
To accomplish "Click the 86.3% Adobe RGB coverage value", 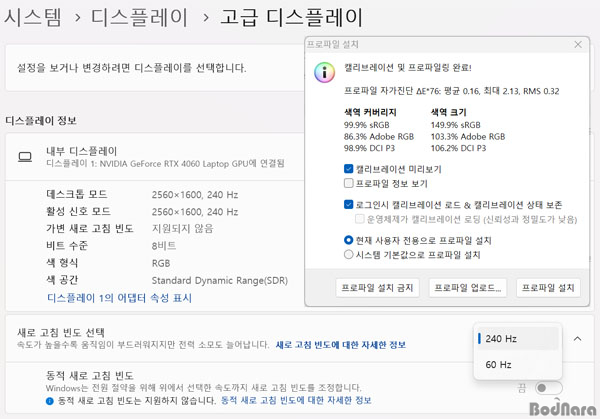I will coord(379,137).
